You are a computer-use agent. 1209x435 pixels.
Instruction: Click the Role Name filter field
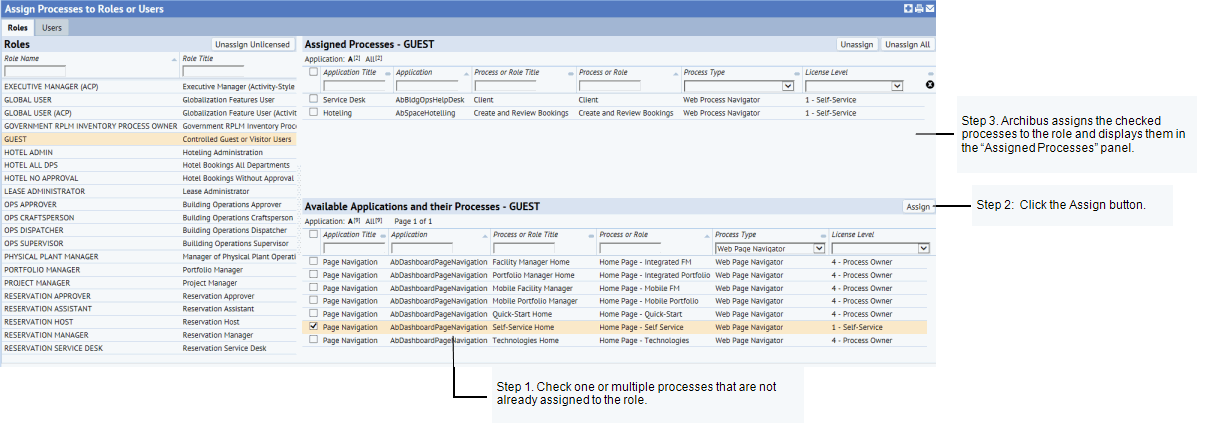(35, 72)
